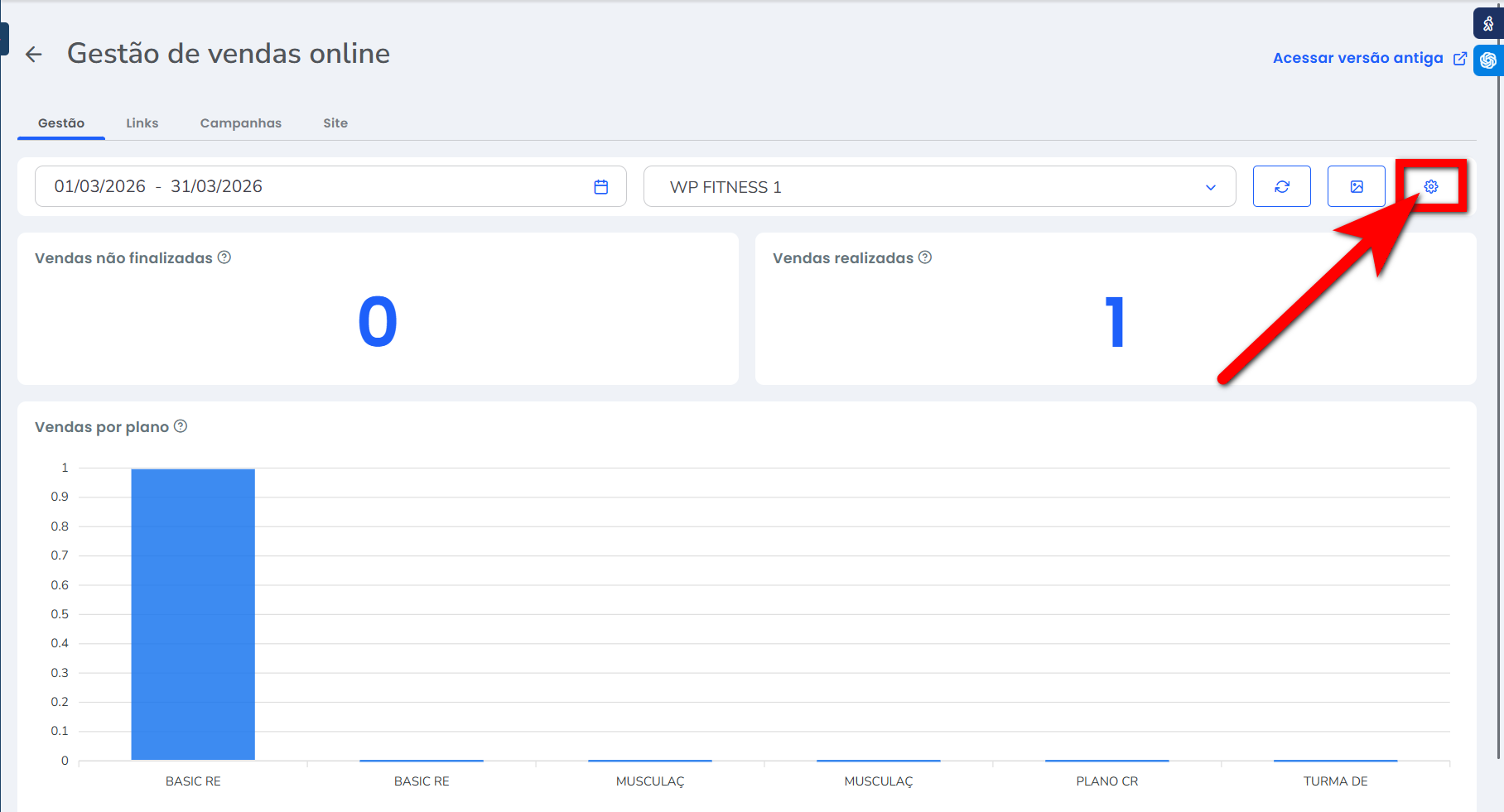Click the image icon button
The height and width of the screenshot is (812, 1504).
(x=1356, y=187)
